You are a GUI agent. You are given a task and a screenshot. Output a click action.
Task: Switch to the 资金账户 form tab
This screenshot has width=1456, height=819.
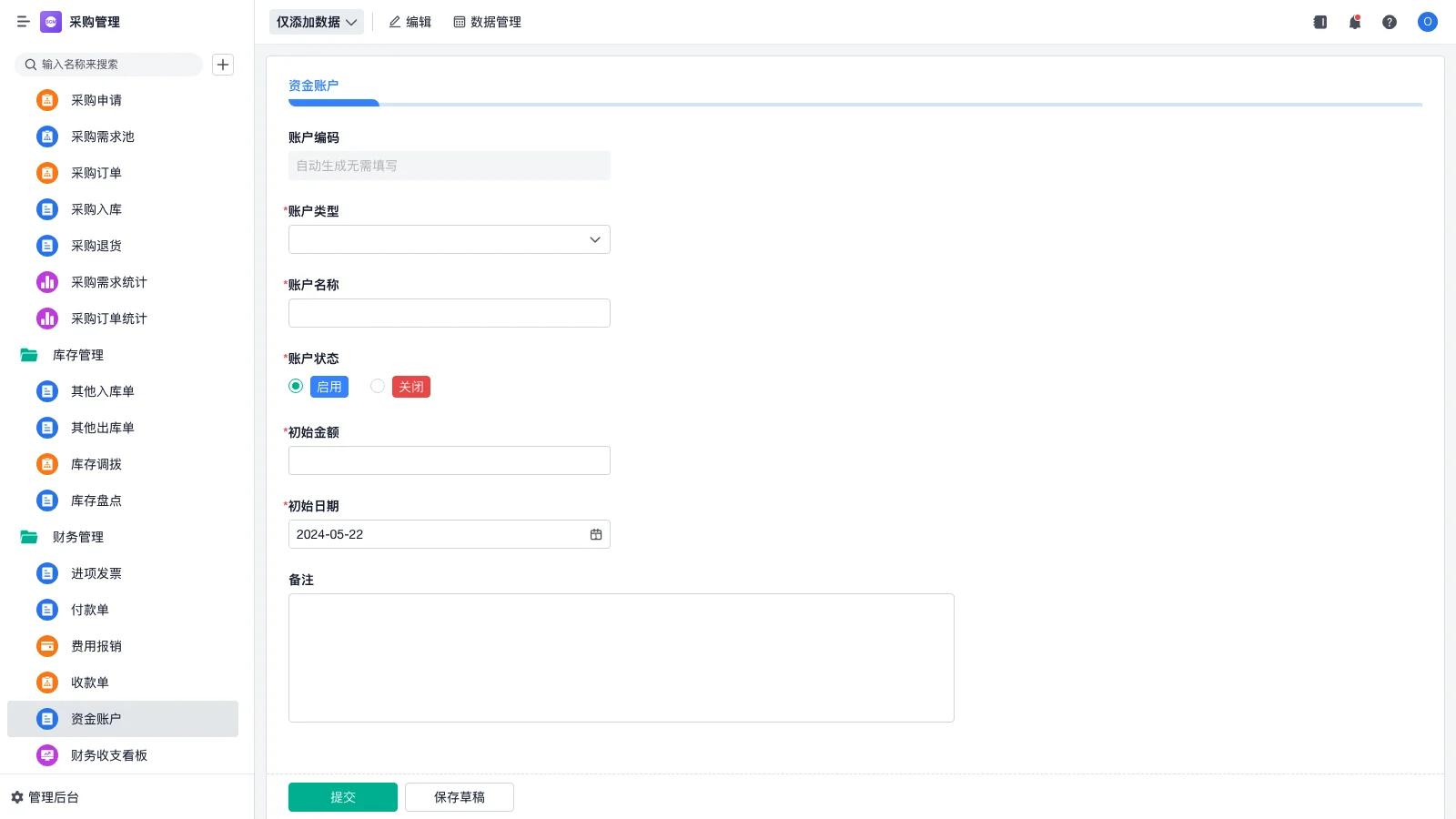point(314,86)
